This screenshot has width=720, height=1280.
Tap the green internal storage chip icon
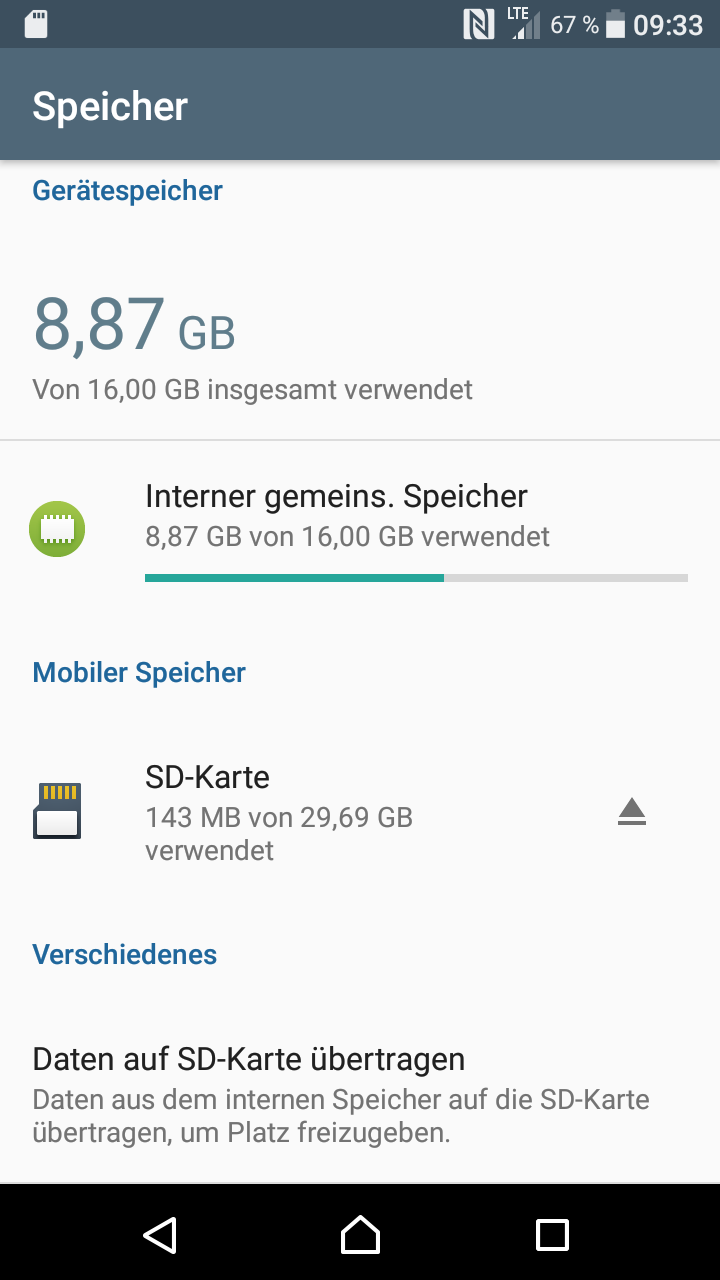click(57, 529)
